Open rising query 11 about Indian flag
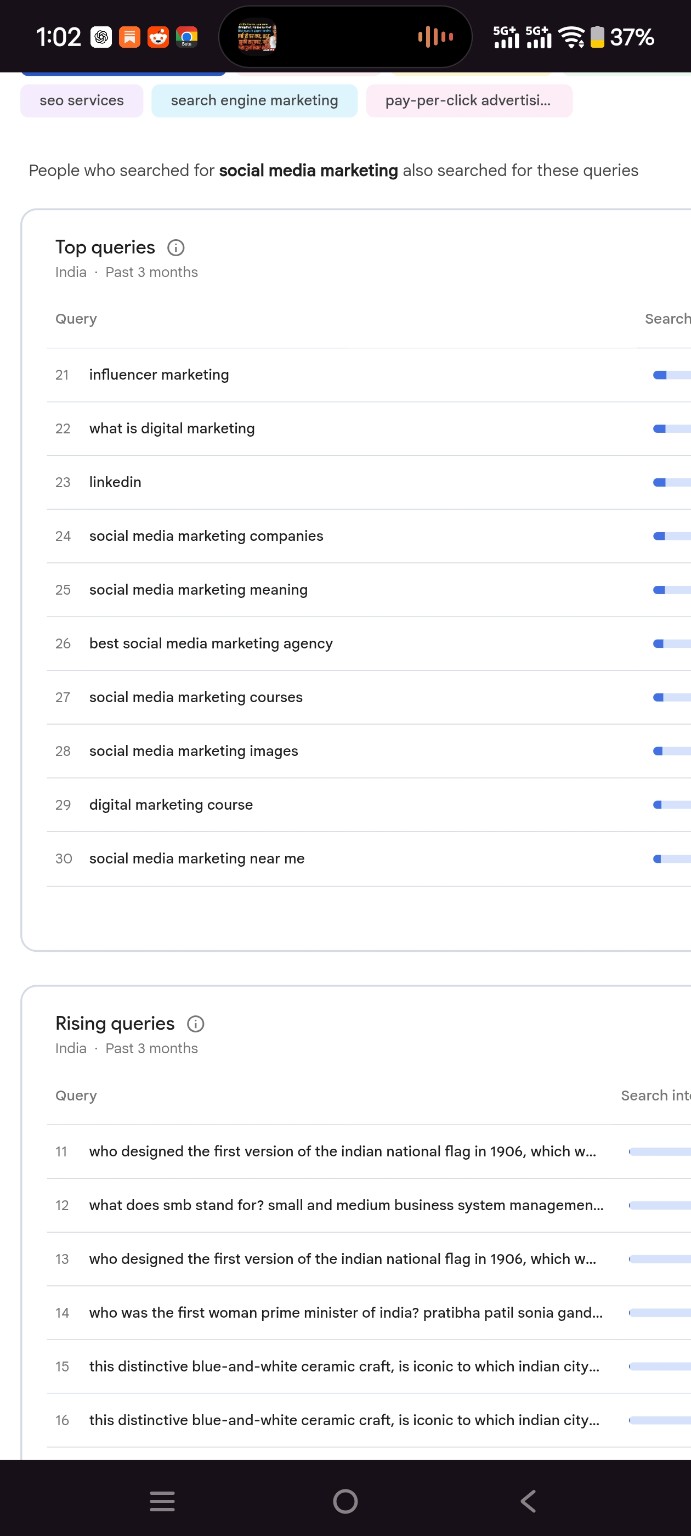The image size is (691, 1536). [343, 1152]
